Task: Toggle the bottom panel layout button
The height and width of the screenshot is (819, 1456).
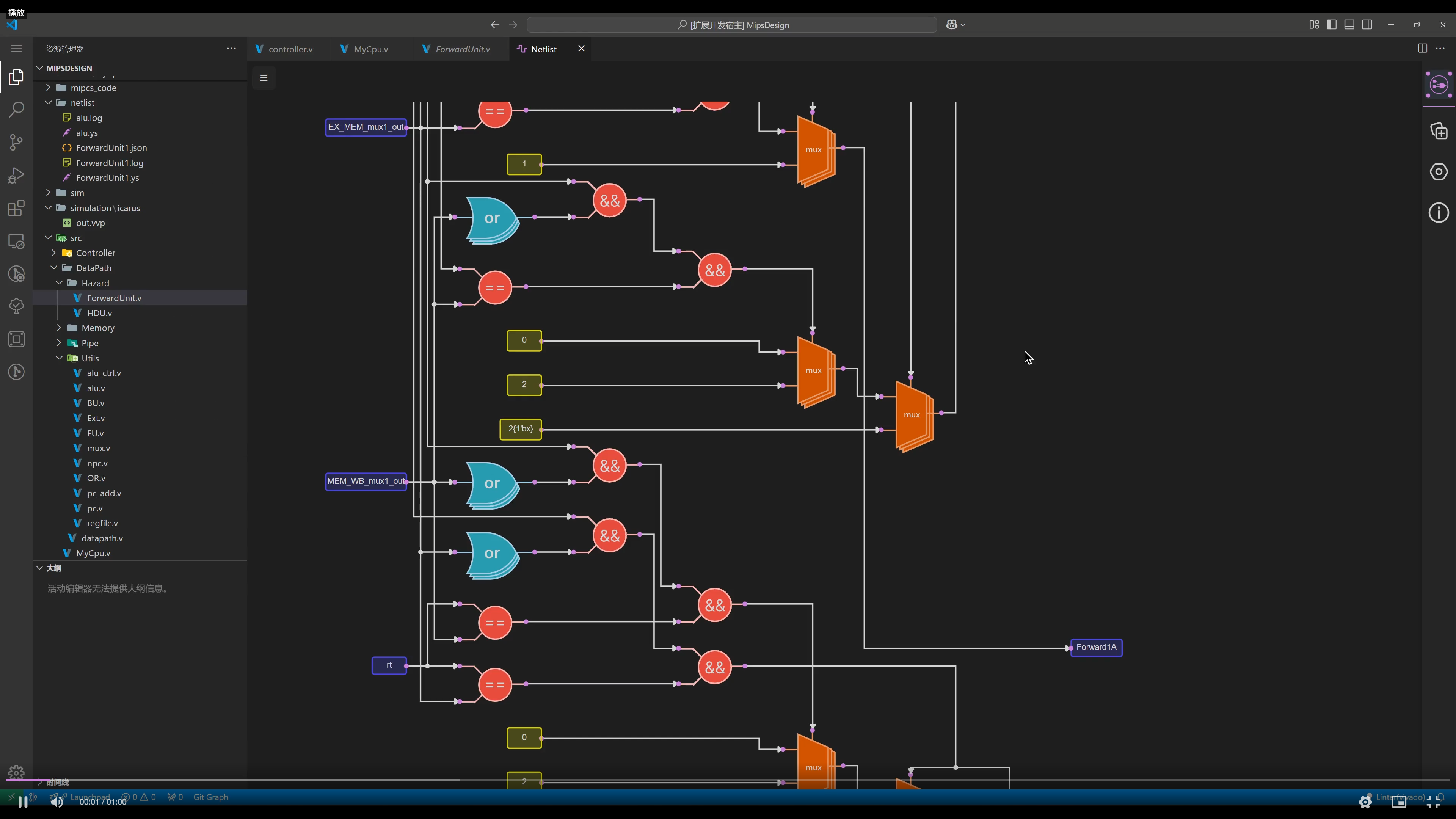Action: coord(1349,24)
